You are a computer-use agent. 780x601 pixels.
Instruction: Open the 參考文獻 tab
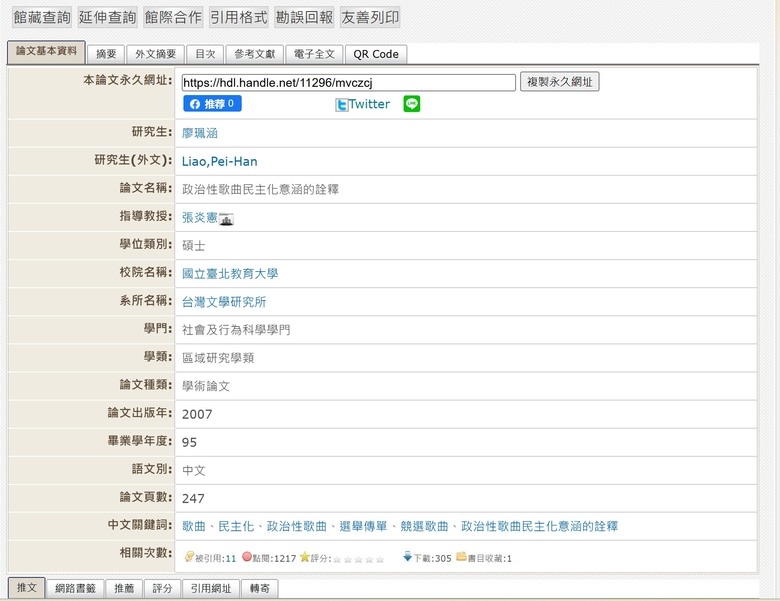pos(254,54)
